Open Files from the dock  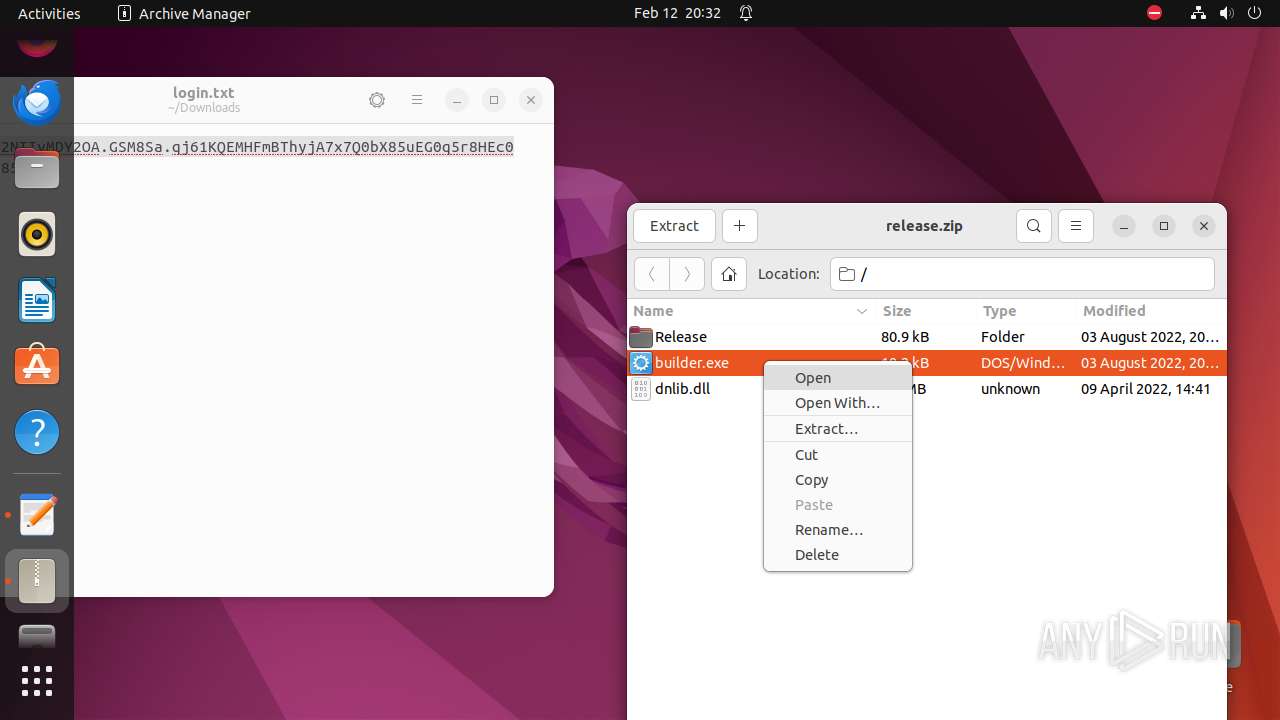pyautogui.click(x=37, y=168)
